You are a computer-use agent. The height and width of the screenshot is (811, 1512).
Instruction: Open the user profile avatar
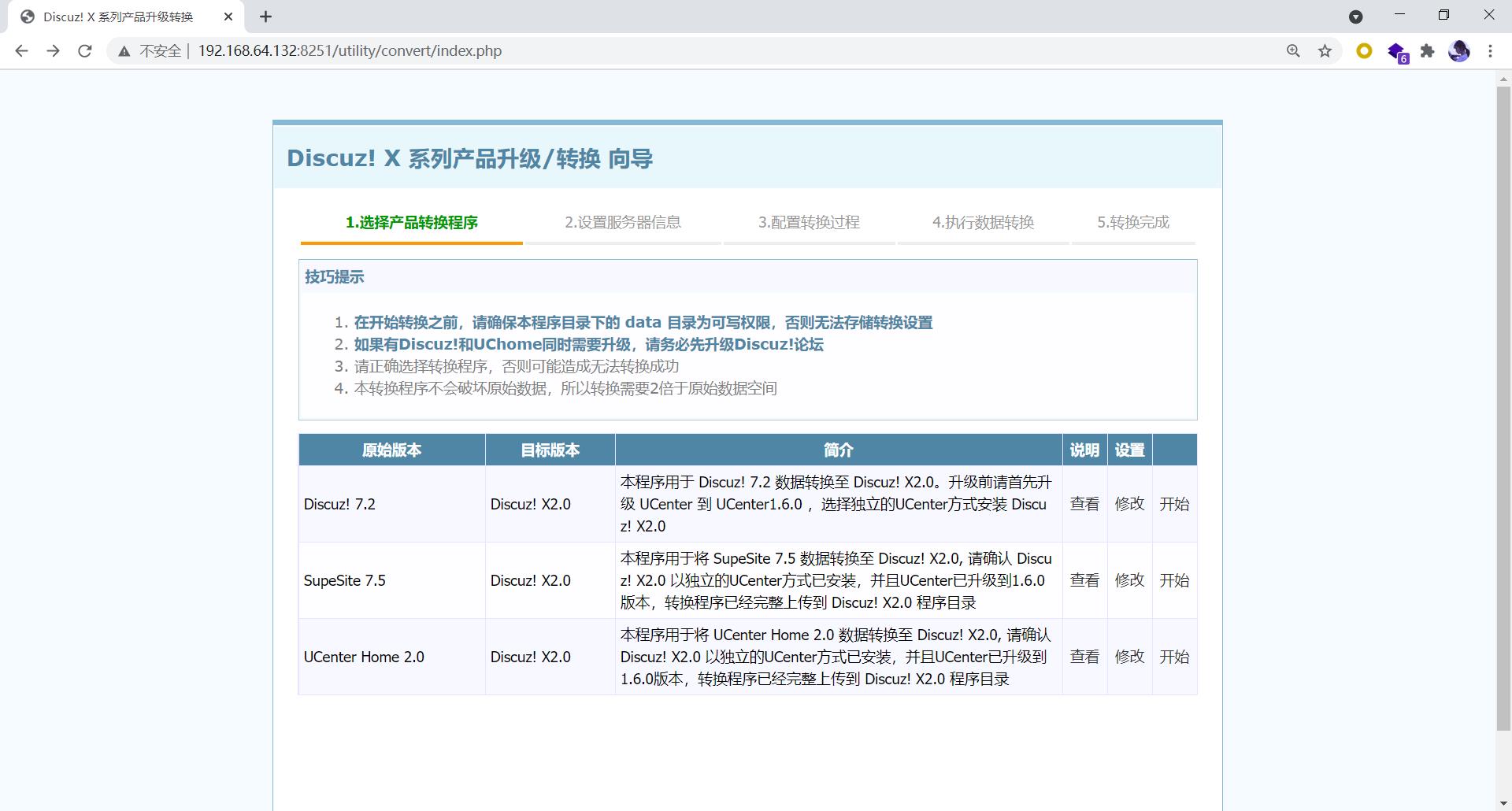point(1458,51)
